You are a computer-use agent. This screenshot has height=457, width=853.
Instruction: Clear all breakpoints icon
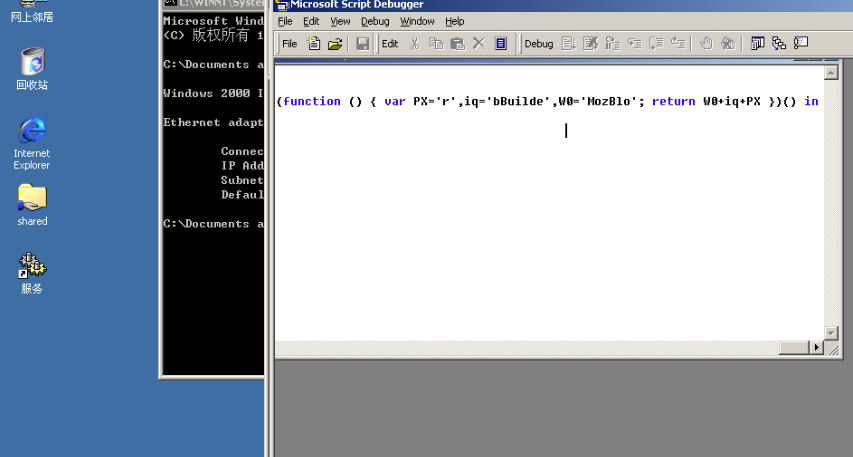click(728, 44)
